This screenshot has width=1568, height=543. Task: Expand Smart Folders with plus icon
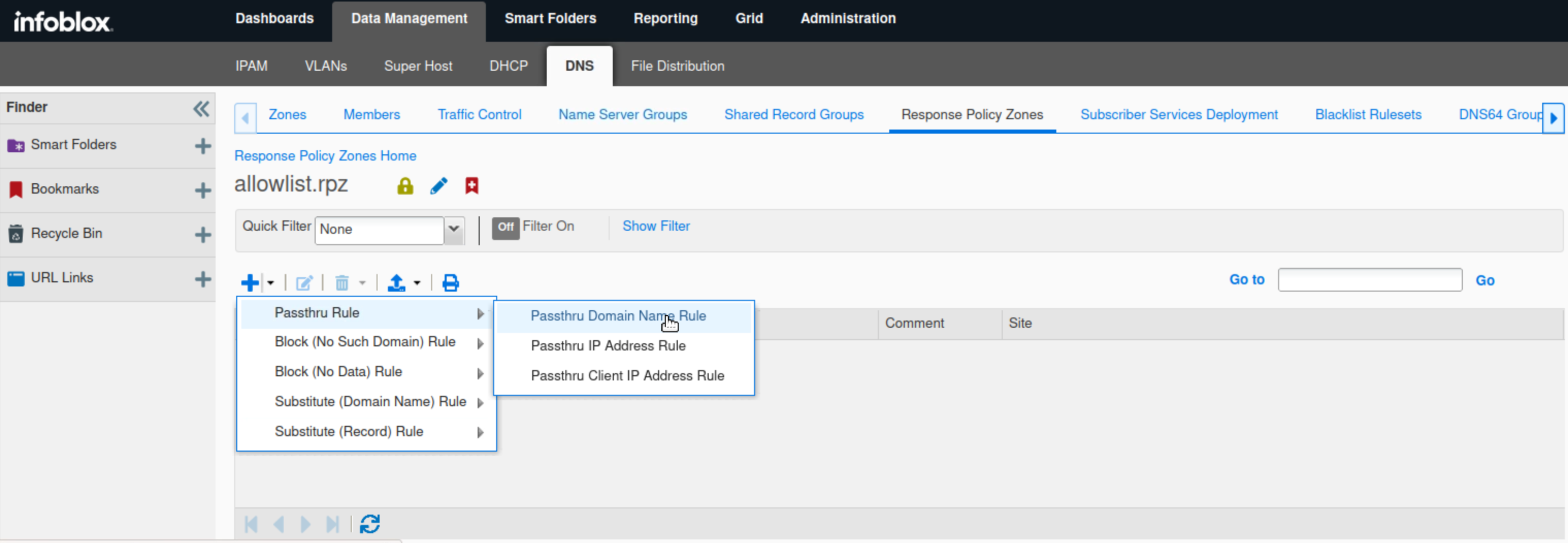[203, 146]
